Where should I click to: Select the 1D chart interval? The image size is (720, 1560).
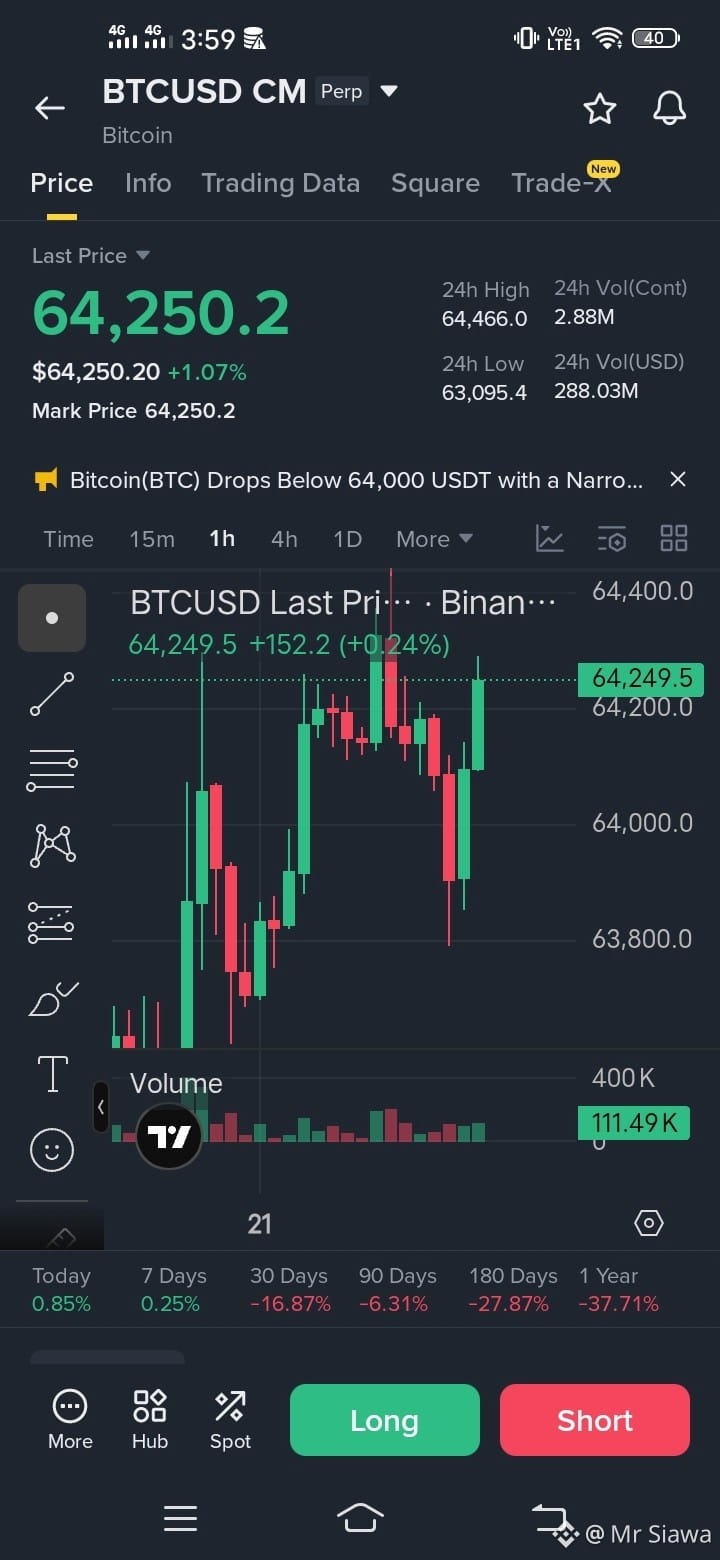point(347,539)
